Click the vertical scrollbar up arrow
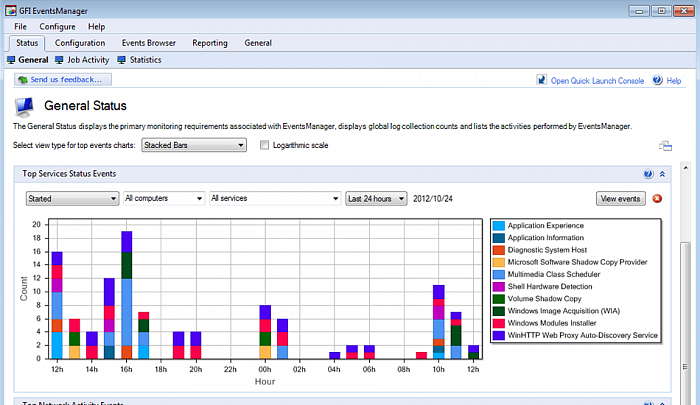Image resolution: width=700 pixels, height=405 pixels. pyautogui.click(x=685, y=167)
